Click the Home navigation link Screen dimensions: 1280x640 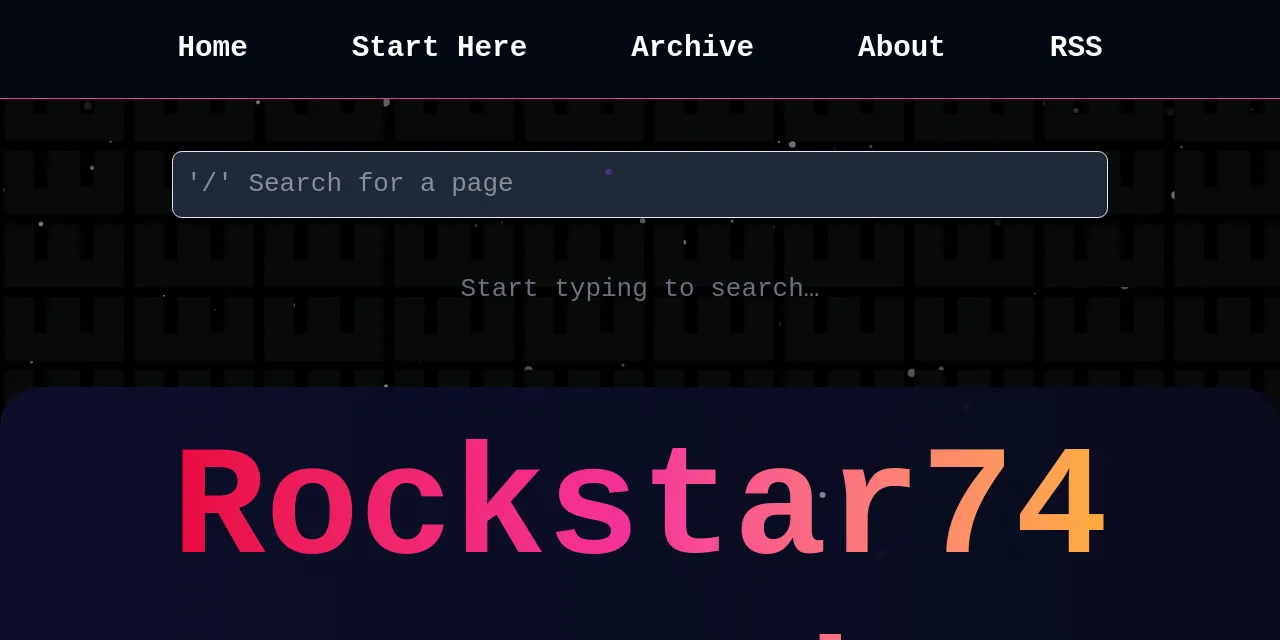point(212,47)
